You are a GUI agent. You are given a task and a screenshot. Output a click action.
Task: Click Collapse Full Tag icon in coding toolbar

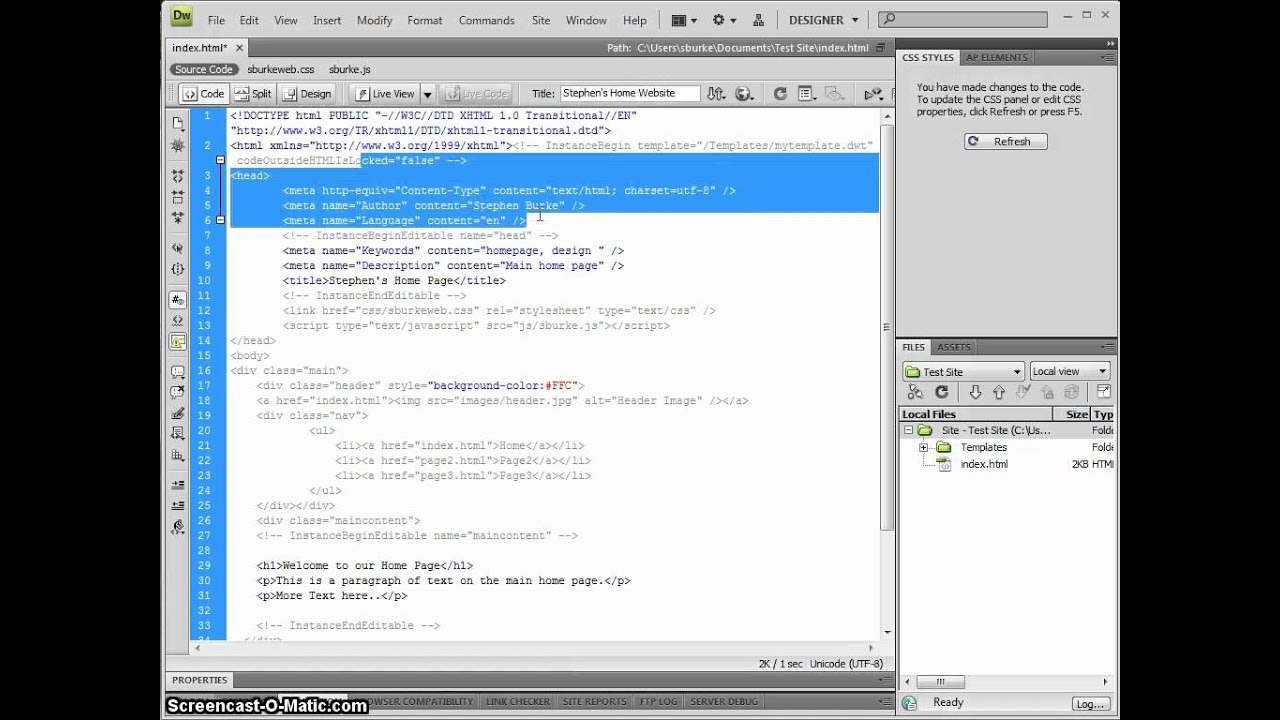178,176
